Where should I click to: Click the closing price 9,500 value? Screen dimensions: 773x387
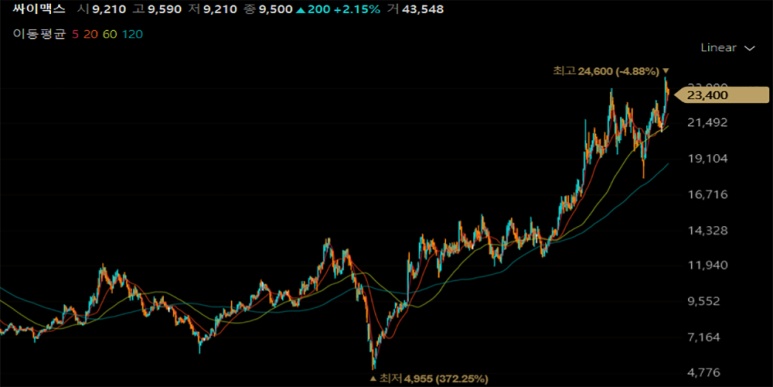276,9
